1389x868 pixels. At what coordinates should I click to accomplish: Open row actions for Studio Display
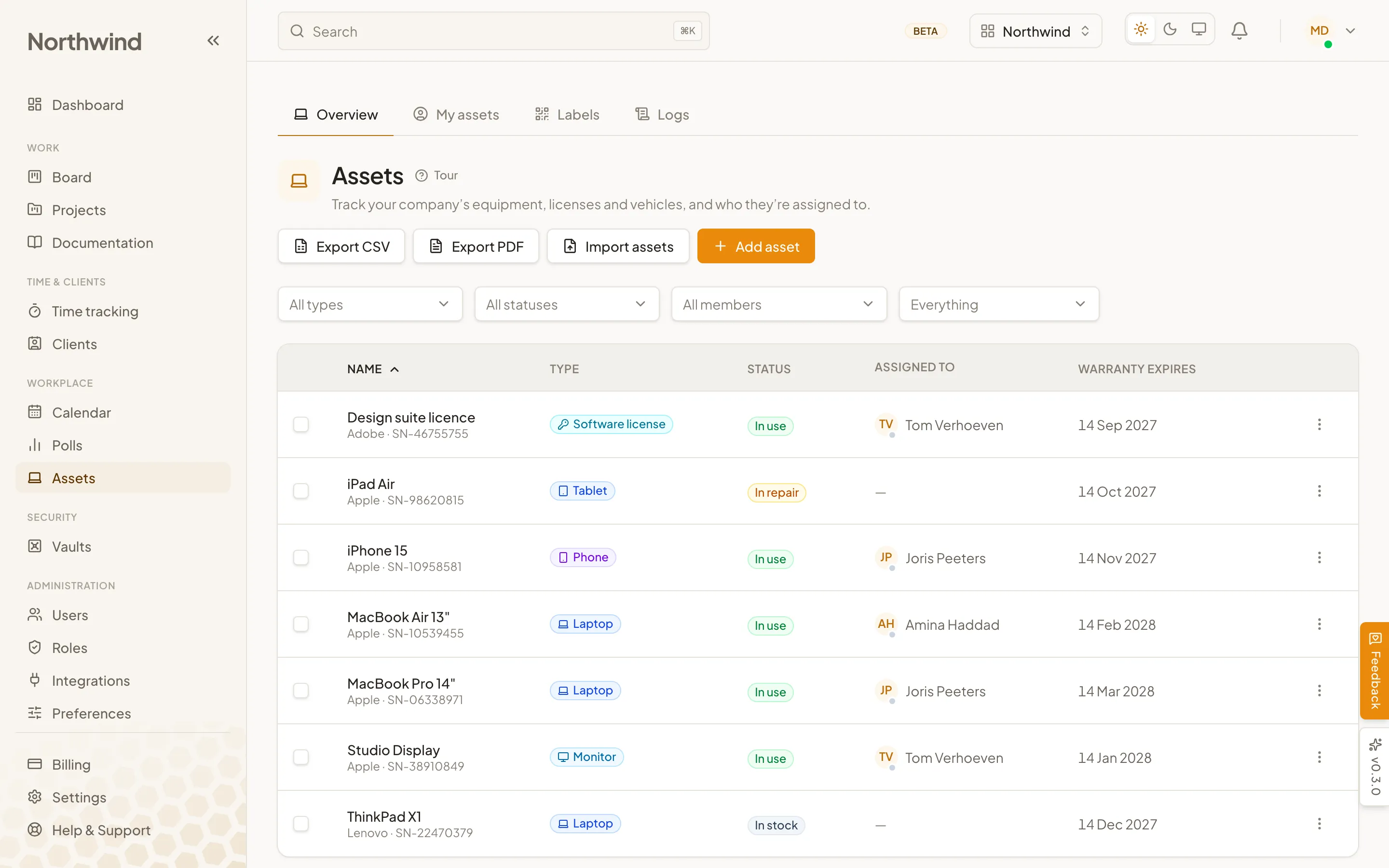point(1320,757)
